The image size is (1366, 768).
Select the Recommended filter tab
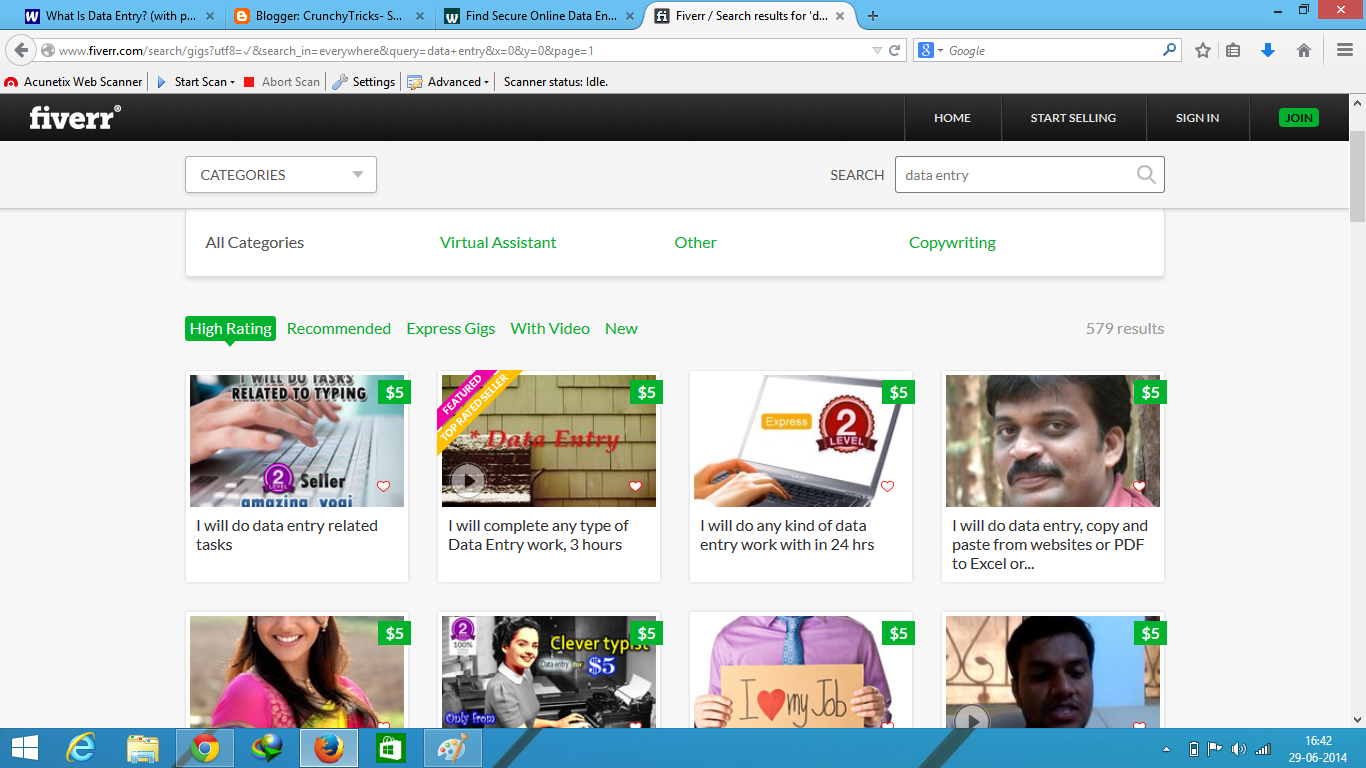pos(339,328)
